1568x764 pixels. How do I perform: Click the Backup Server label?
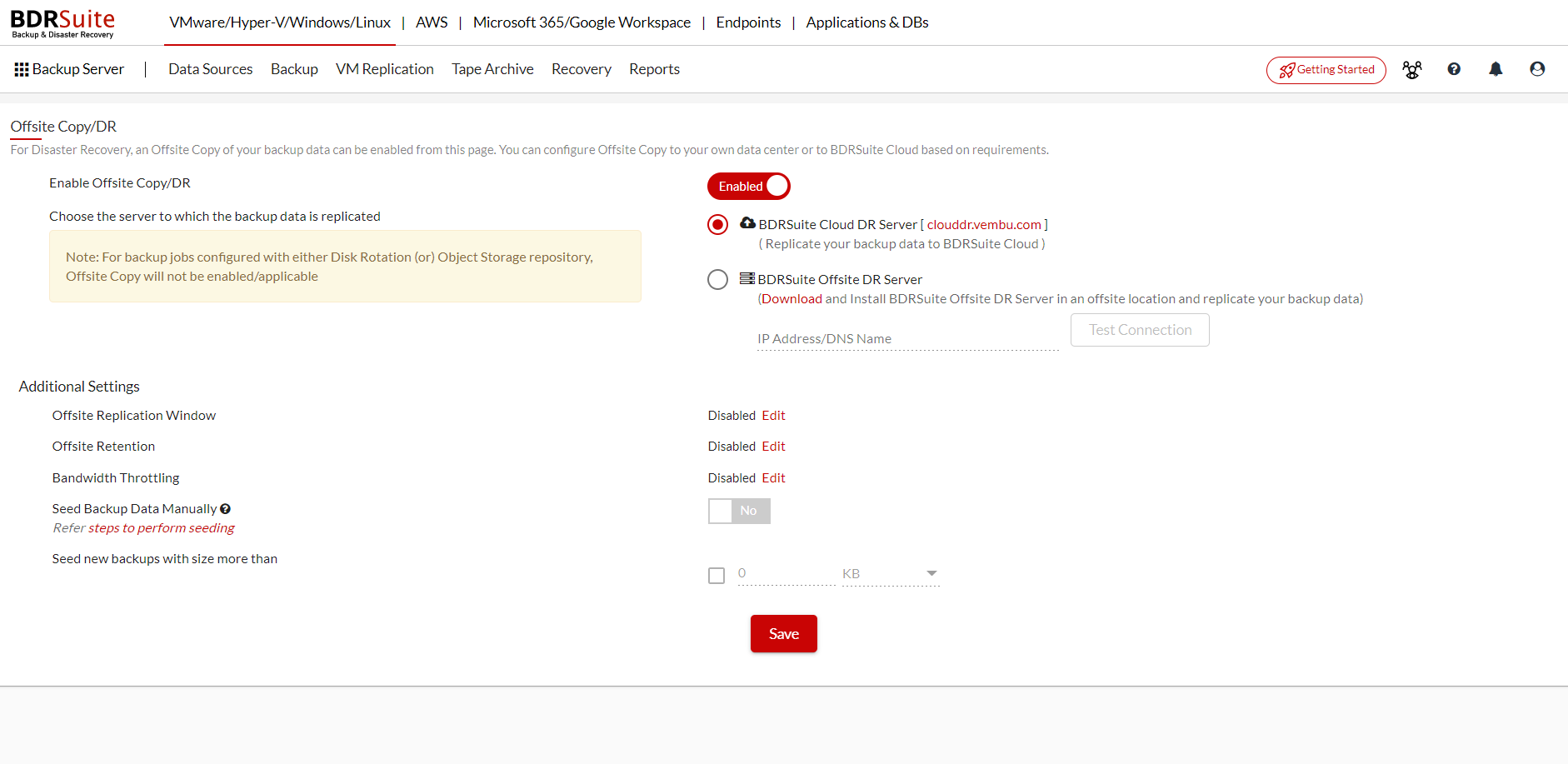[78, 69]
